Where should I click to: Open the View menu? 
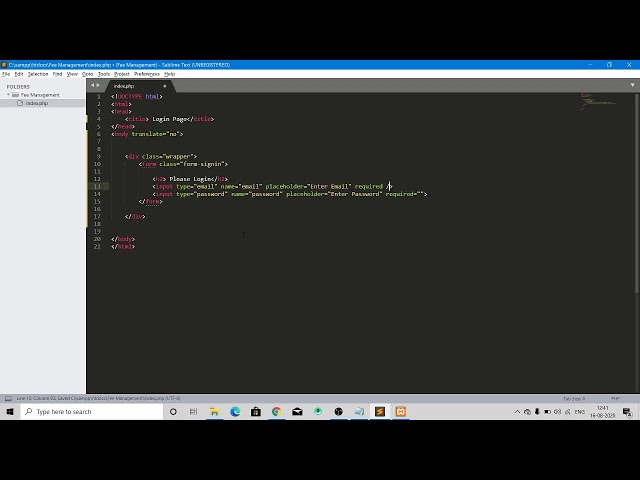[72, 74]
